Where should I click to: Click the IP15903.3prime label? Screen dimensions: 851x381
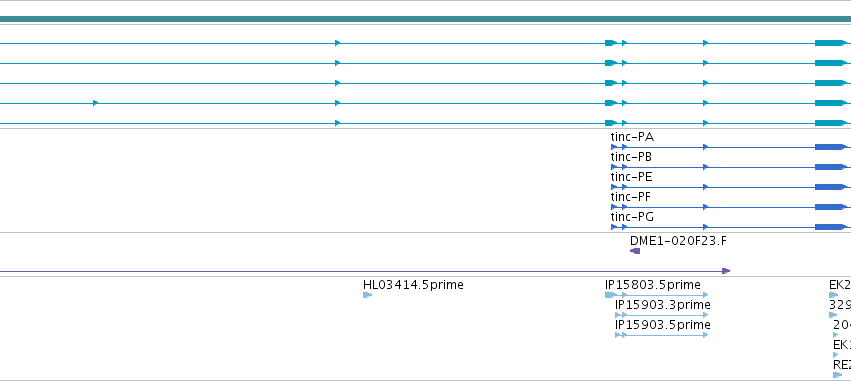[663, 305]
